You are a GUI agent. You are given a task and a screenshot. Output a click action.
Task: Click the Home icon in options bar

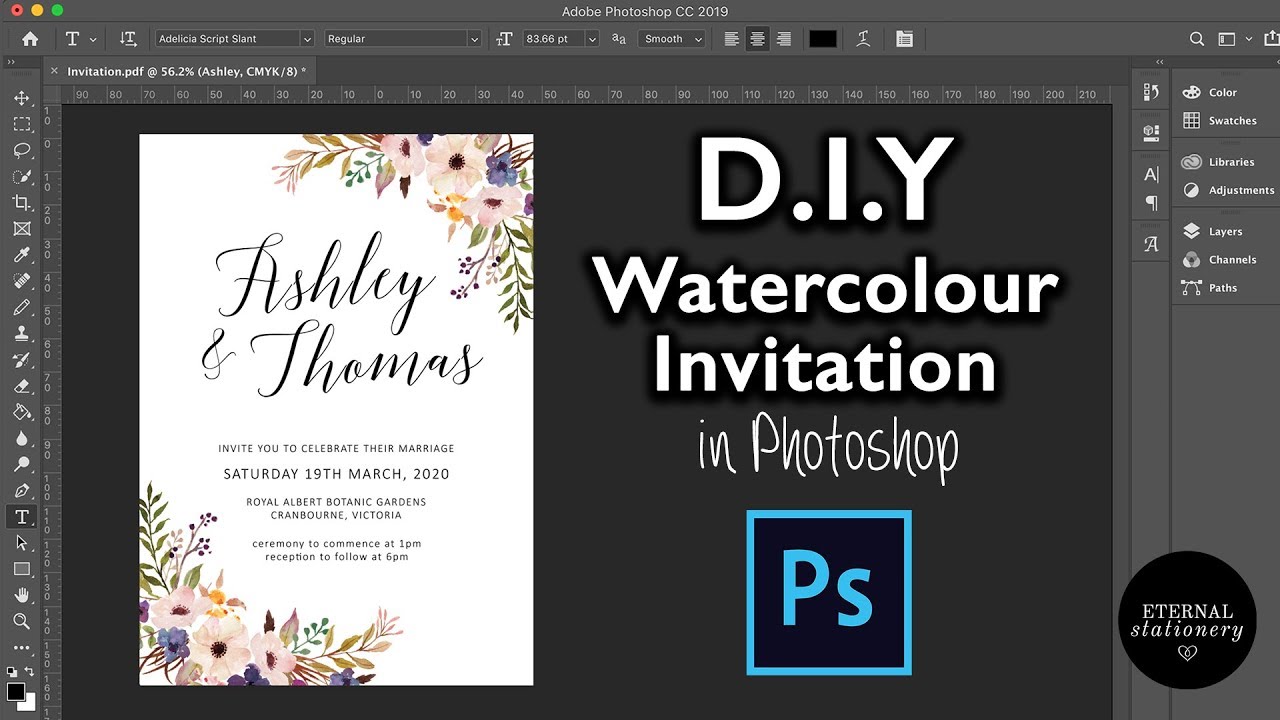point(30,39)
